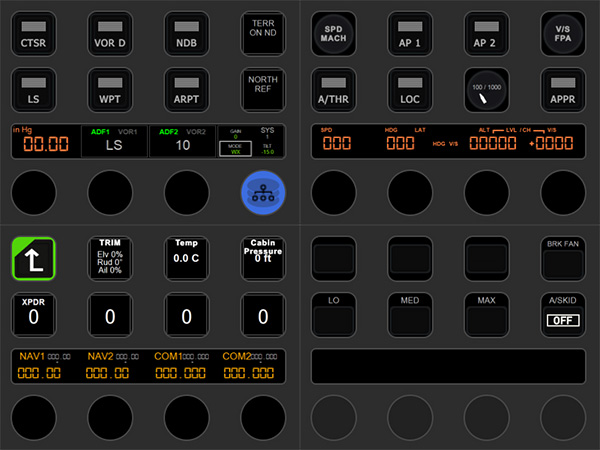Viewport: 600px width, 450px height.
Task: Click the green back arrow icon
Action: 34,259
